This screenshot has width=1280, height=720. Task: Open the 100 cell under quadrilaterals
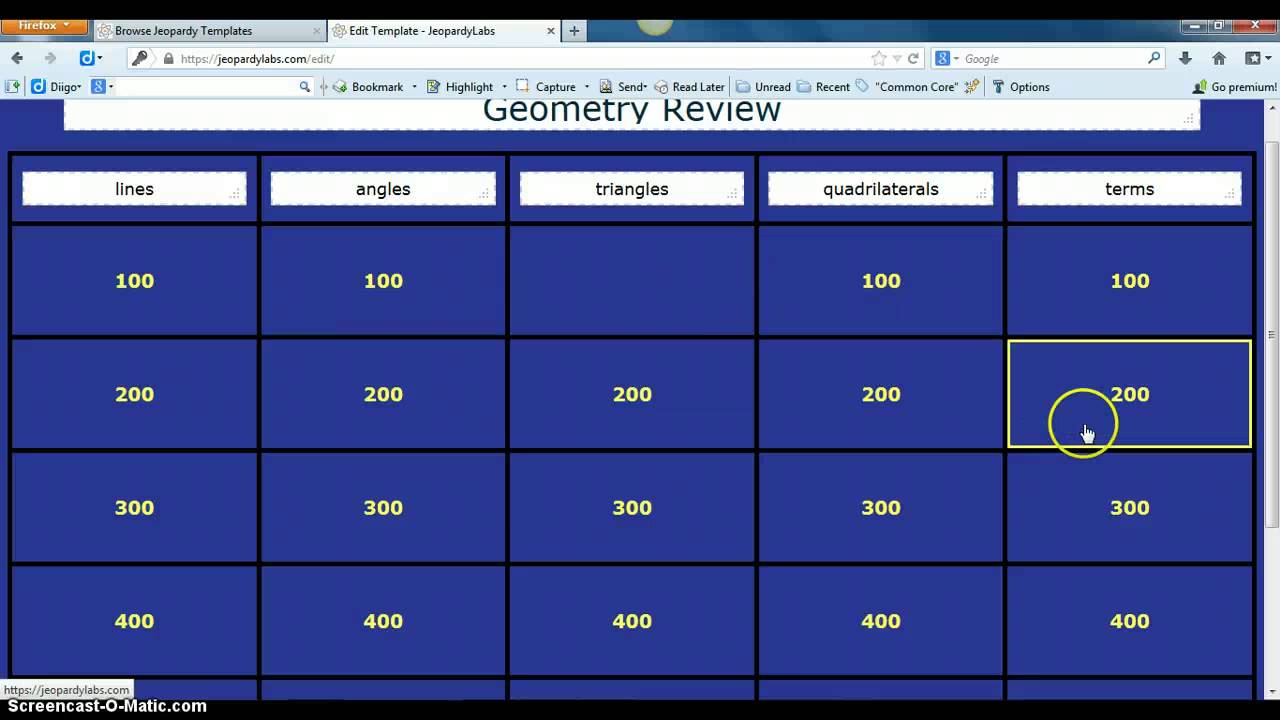coord(881,281)
